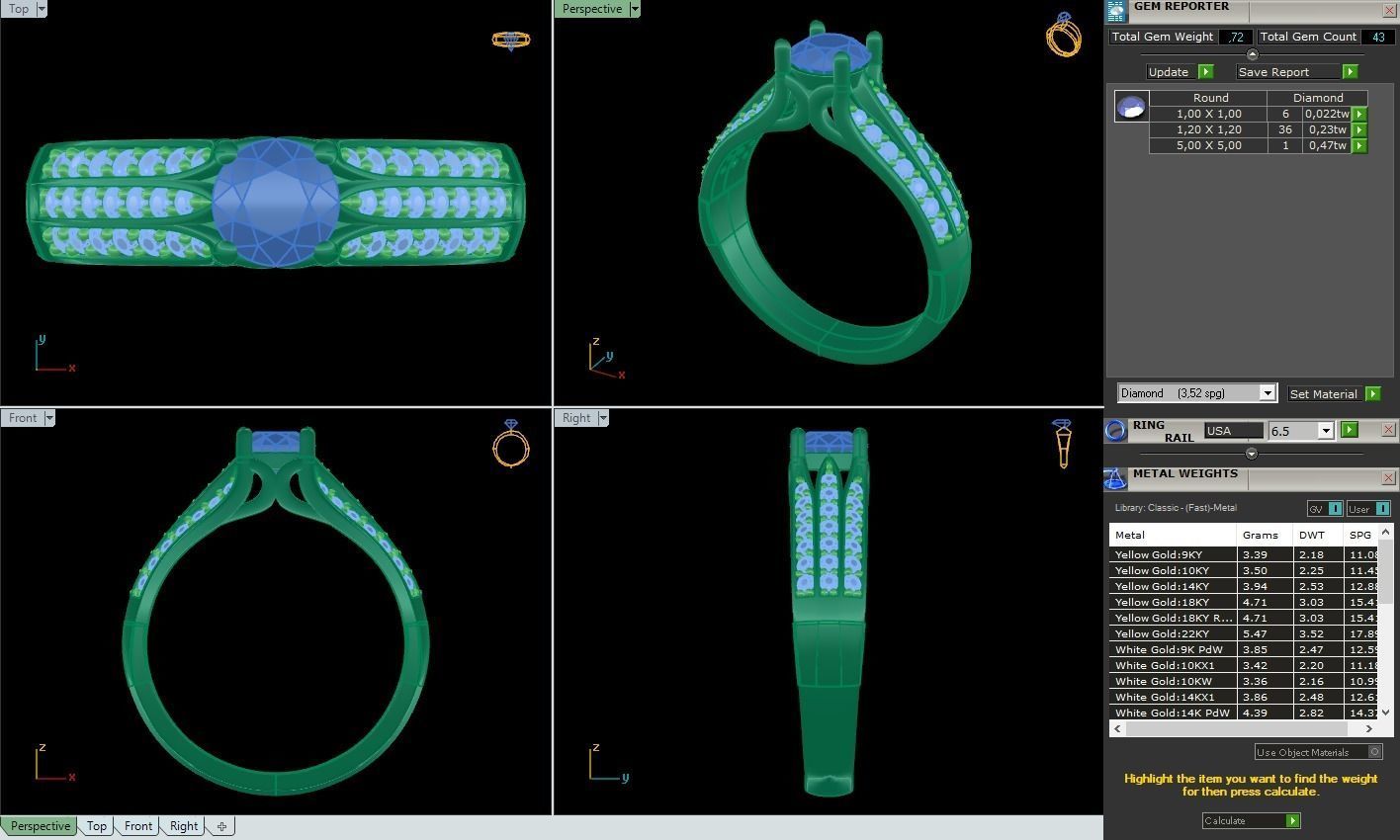
Task: Open the 6.5 ring size dropdown
Action: [1325, 431]
